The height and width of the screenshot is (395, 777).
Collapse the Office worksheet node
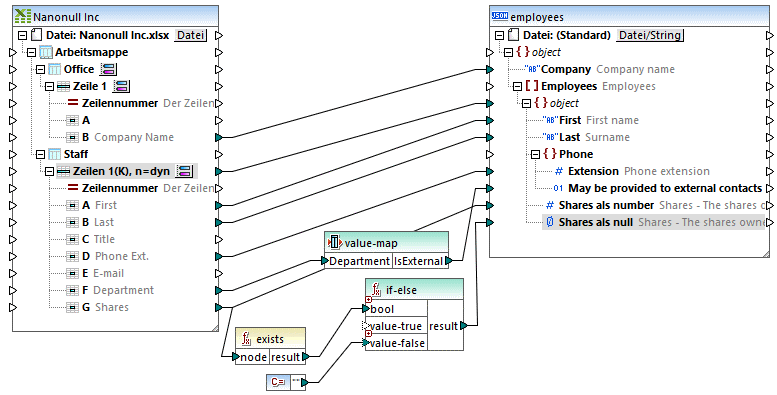pyautogui.click(x=40, y=69)
